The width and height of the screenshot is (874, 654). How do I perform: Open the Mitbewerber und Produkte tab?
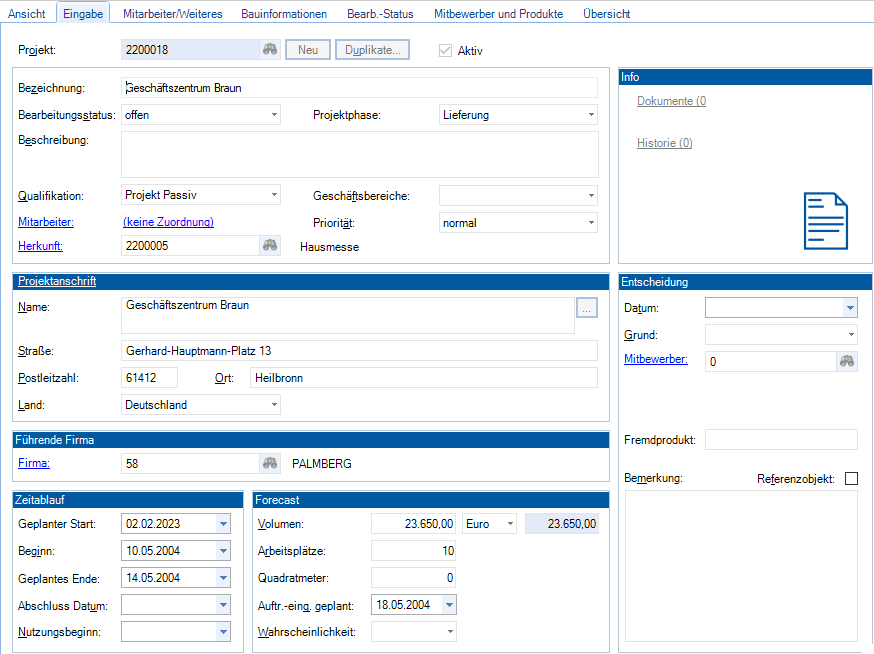[x=498, y=14]
